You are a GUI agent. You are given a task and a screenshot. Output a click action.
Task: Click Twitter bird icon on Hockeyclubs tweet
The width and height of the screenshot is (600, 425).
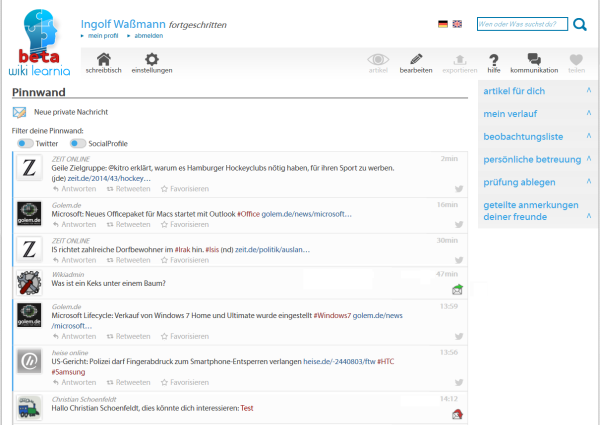pyautogui.click(x=459, y=189)
